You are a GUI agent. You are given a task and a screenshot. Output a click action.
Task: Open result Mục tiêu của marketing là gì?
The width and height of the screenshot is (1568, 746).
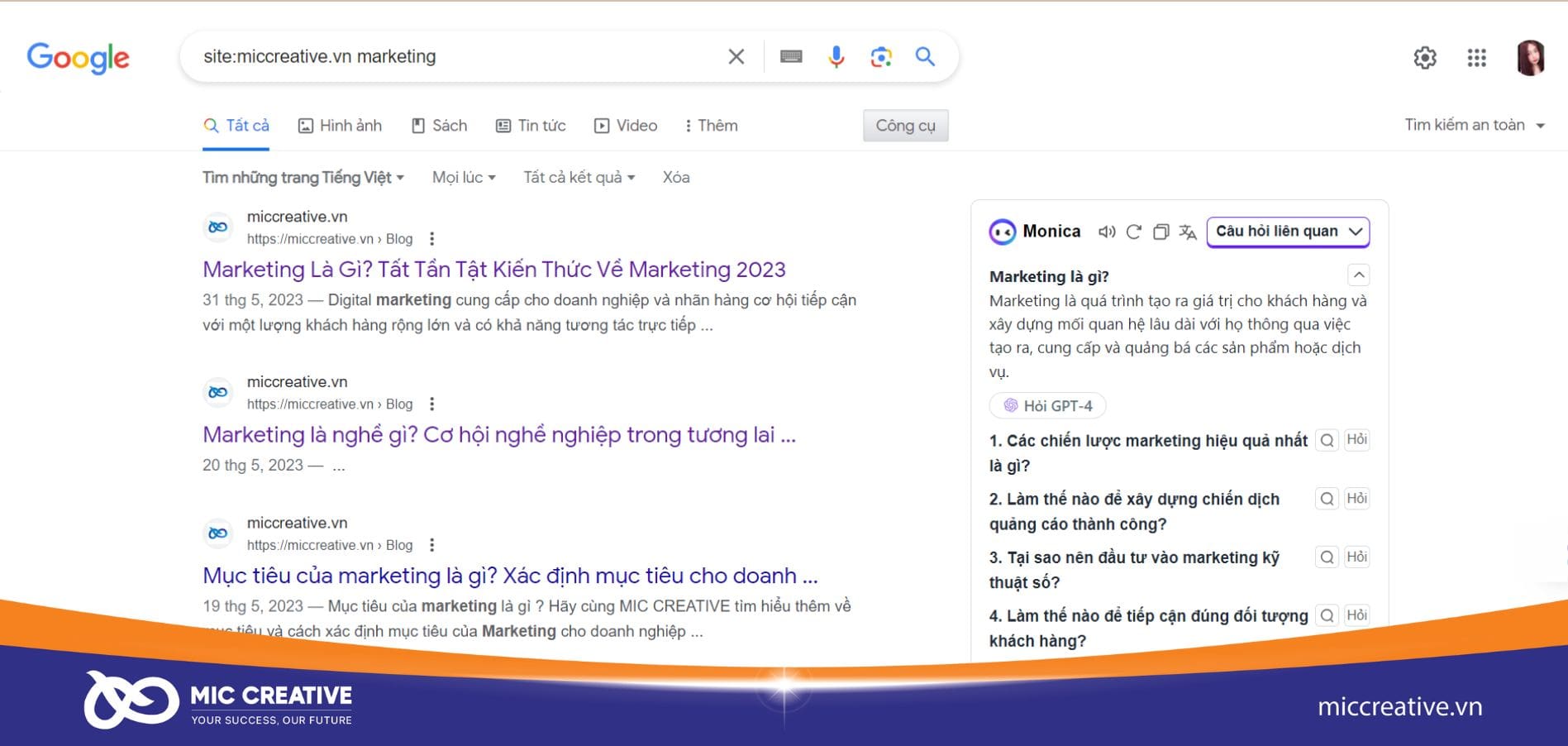[x=510, y=576]
